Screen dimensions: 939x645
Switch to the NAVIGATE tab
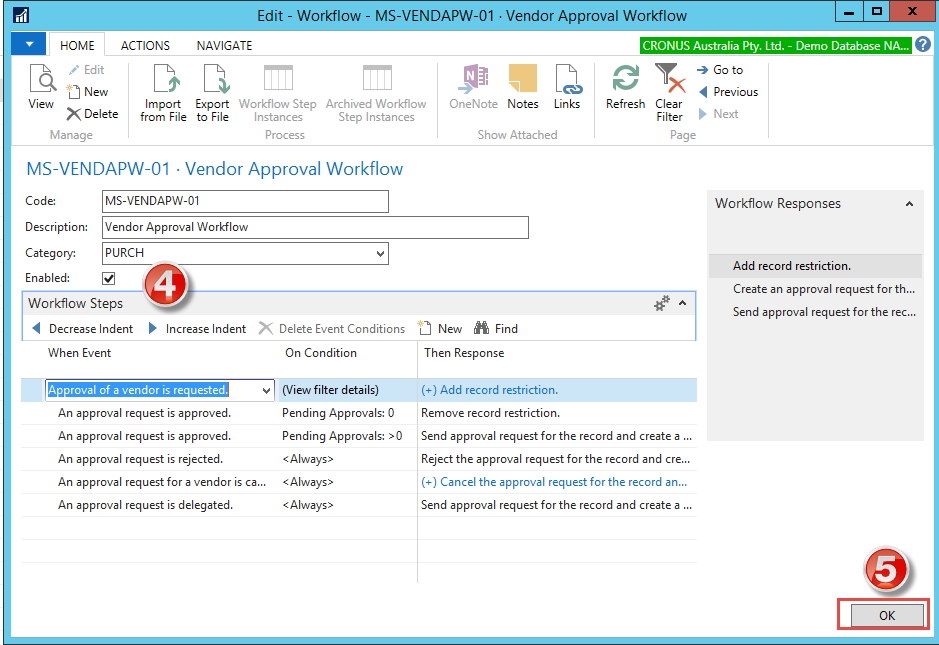coord(223,45)
